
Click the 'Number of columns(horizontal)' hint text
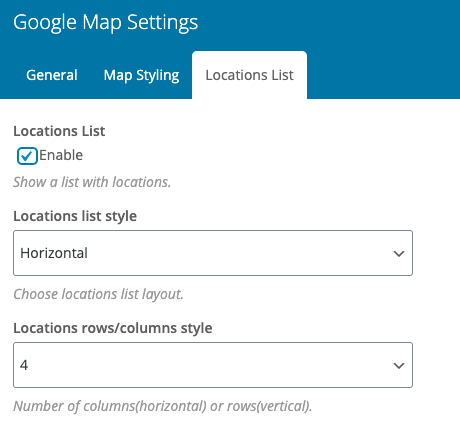click(x=110, y=406)
